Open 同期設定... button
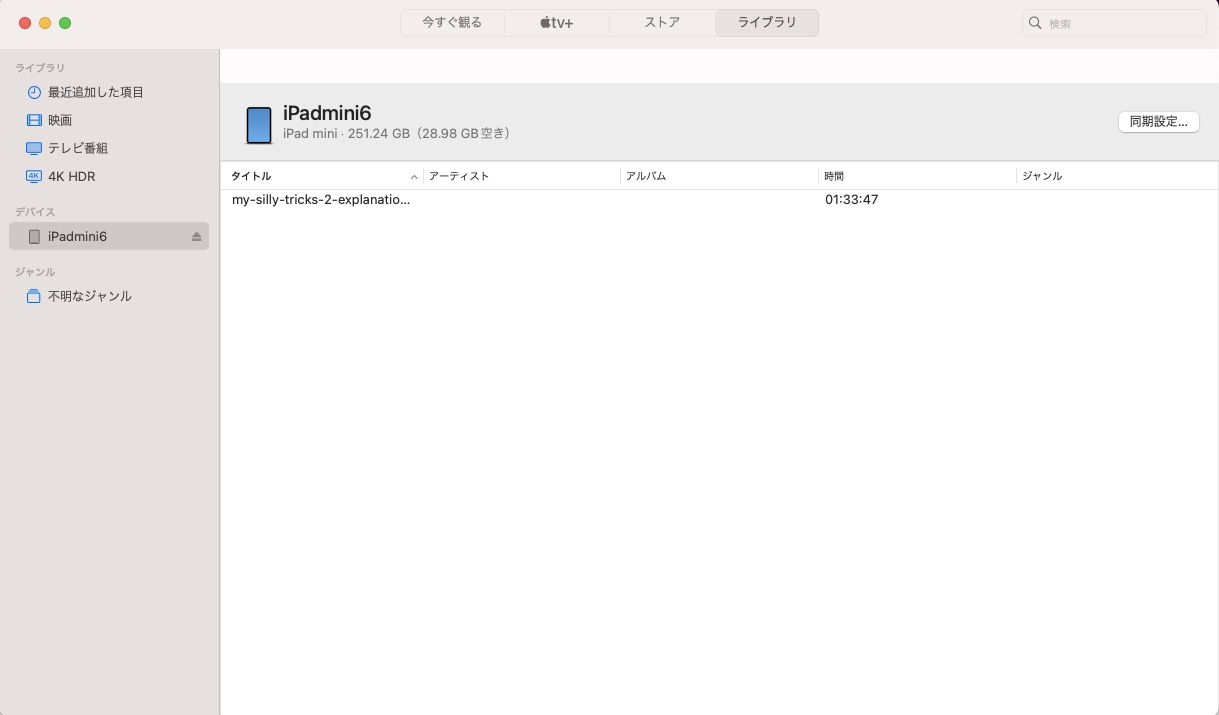Screen dimensions: 1219x715 [x=1158, y=122]
